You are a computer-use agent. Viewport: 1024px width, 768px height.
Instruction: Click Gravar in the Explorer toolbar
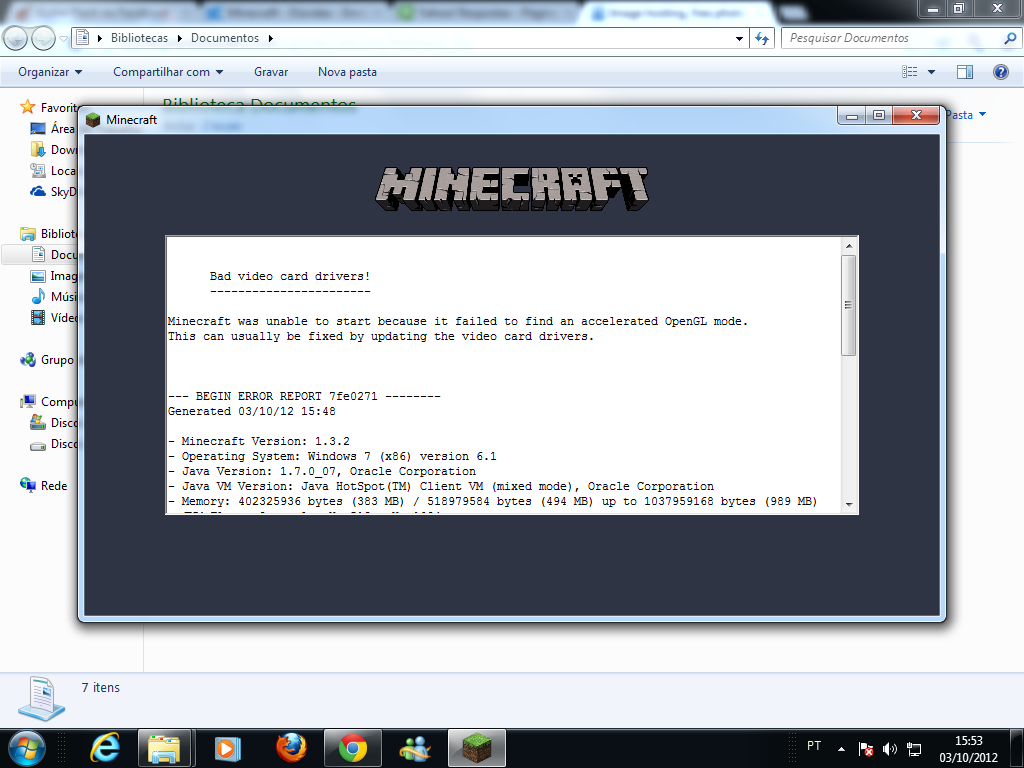[x=271, y=72]
